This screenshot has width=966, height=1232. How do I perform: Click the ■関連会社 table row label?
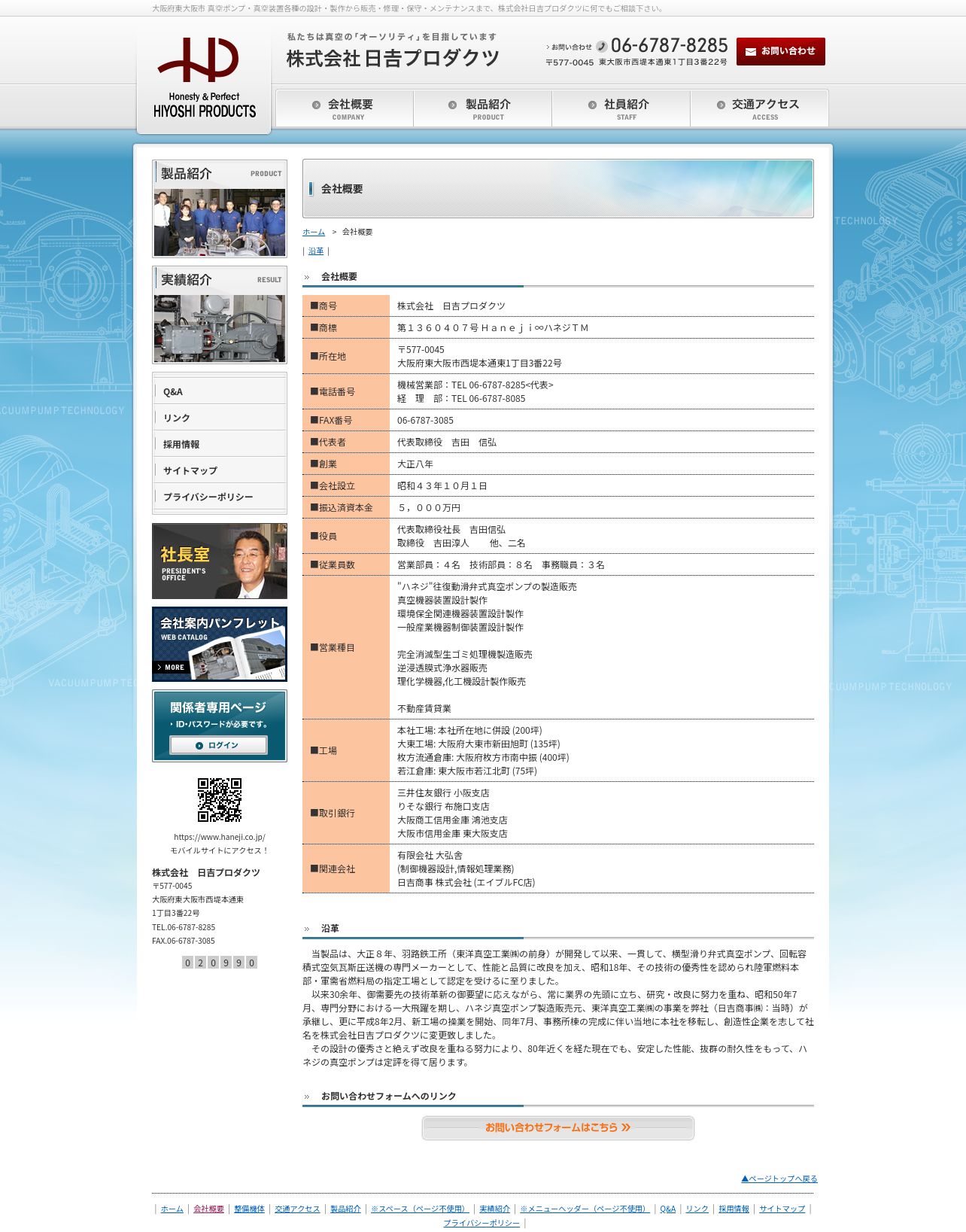[x=333, y=869]
